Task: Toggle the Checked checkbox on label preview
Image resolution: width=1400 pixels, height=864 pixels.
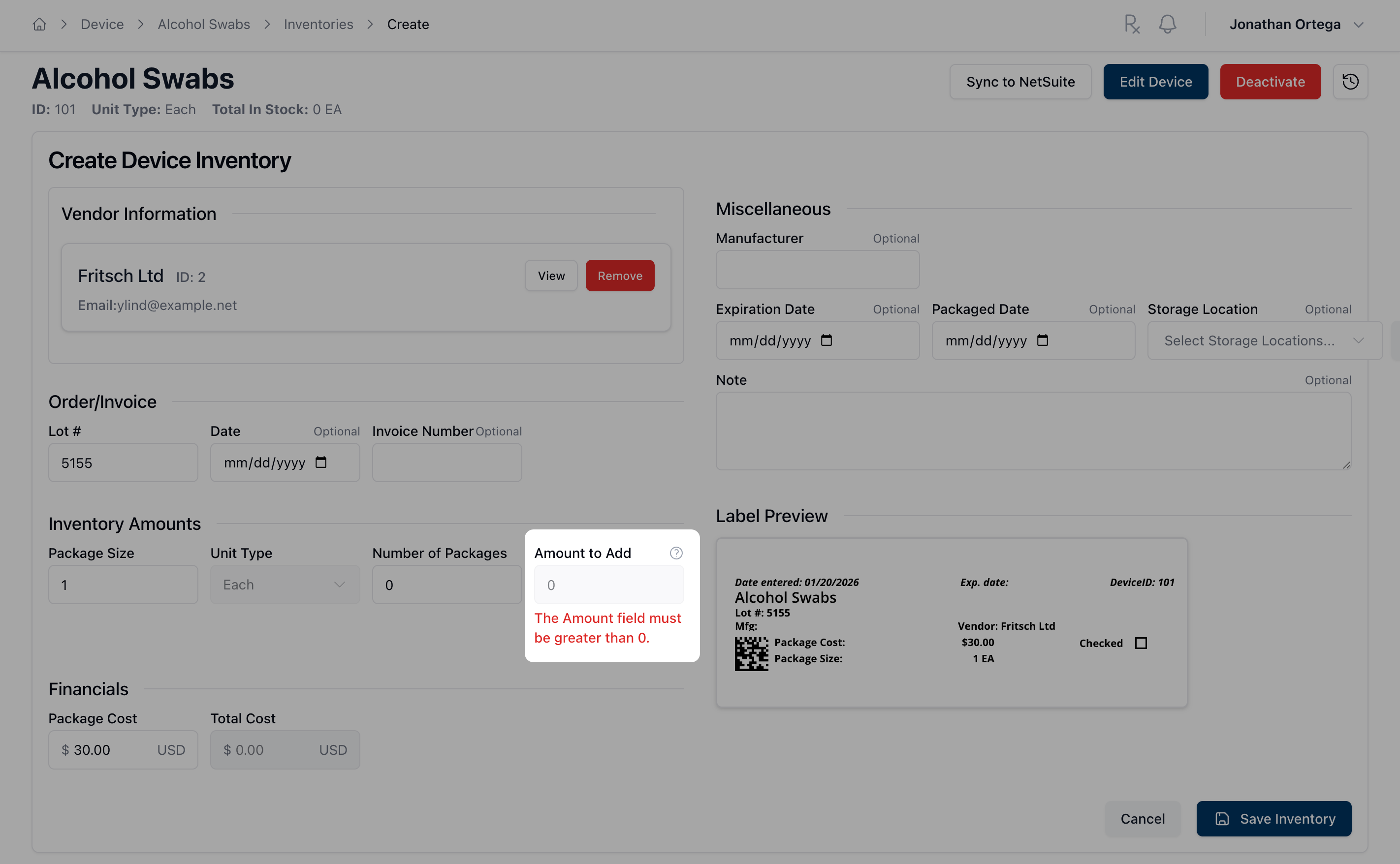Action: point(1141,643)
